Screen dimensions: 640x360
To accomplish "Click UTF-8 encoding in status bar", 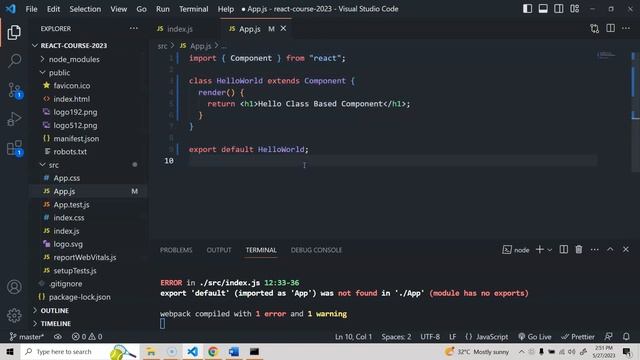I will [430, 337].
